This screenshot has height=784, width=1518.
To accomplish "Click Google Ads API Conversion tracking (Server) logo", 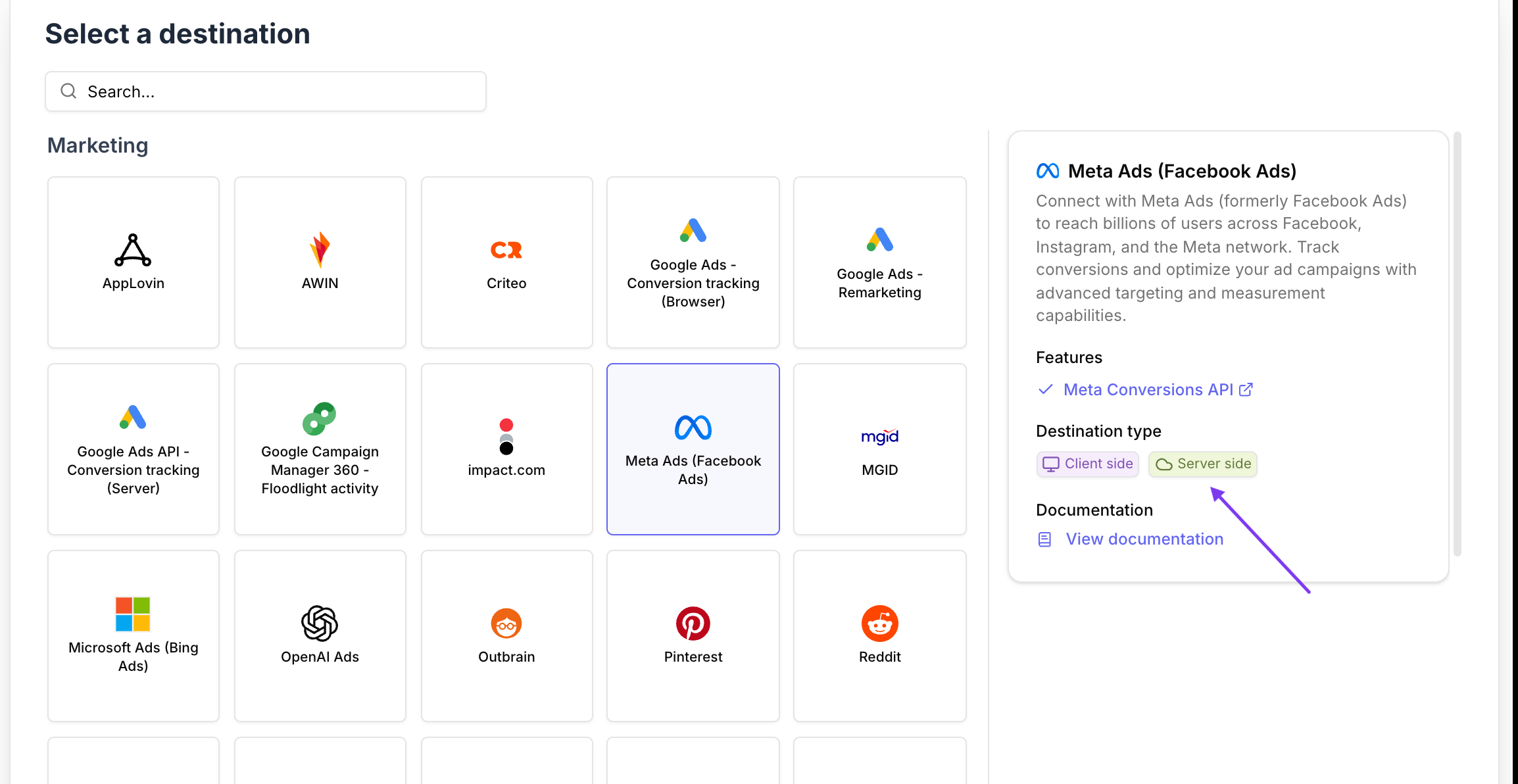I will coord(133,417).
